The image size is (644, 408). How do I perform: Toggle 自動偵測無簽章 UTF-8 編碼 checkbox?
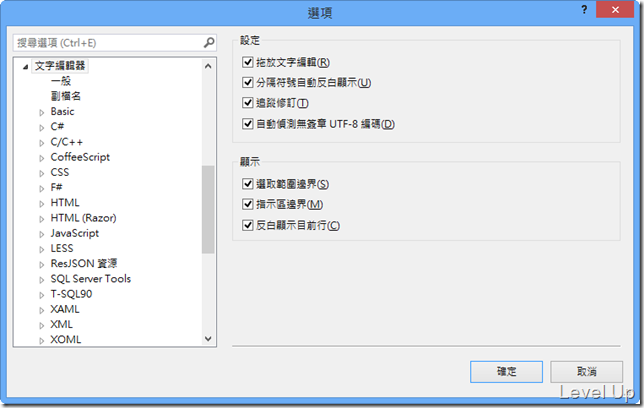pos(247,124)
